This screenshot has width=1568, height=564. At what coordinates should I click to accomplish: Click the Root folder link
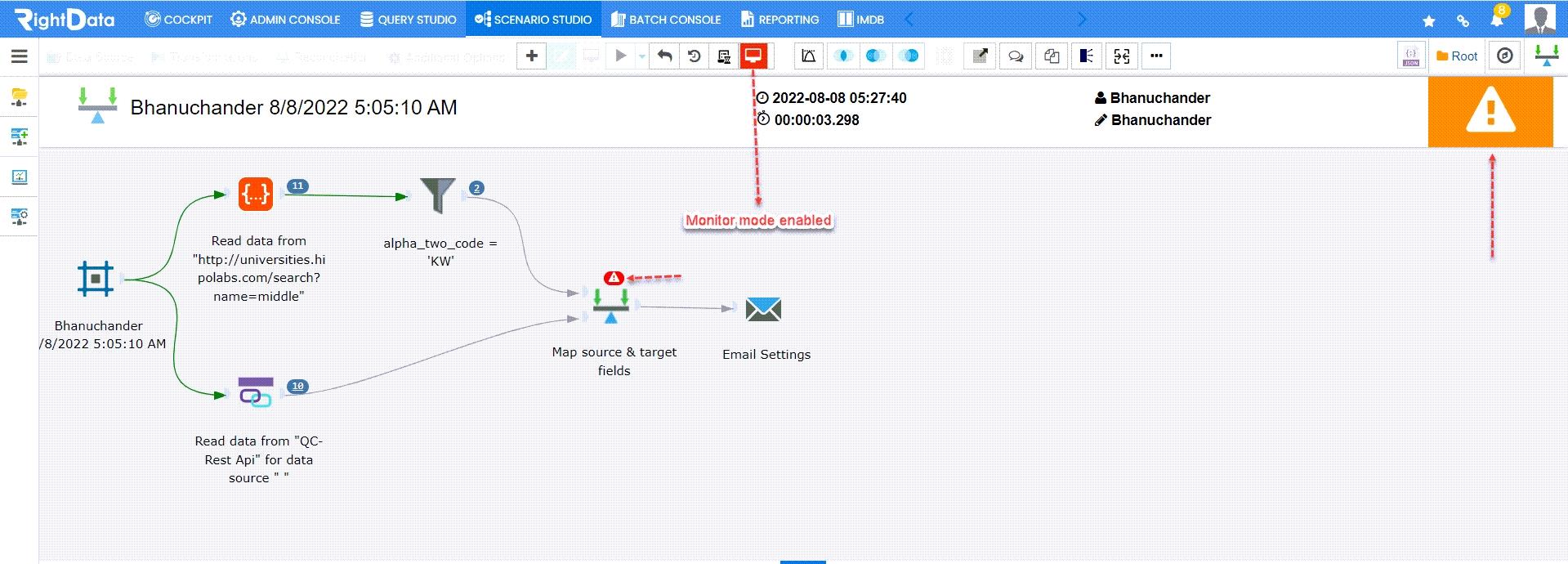coord(1457,56)
